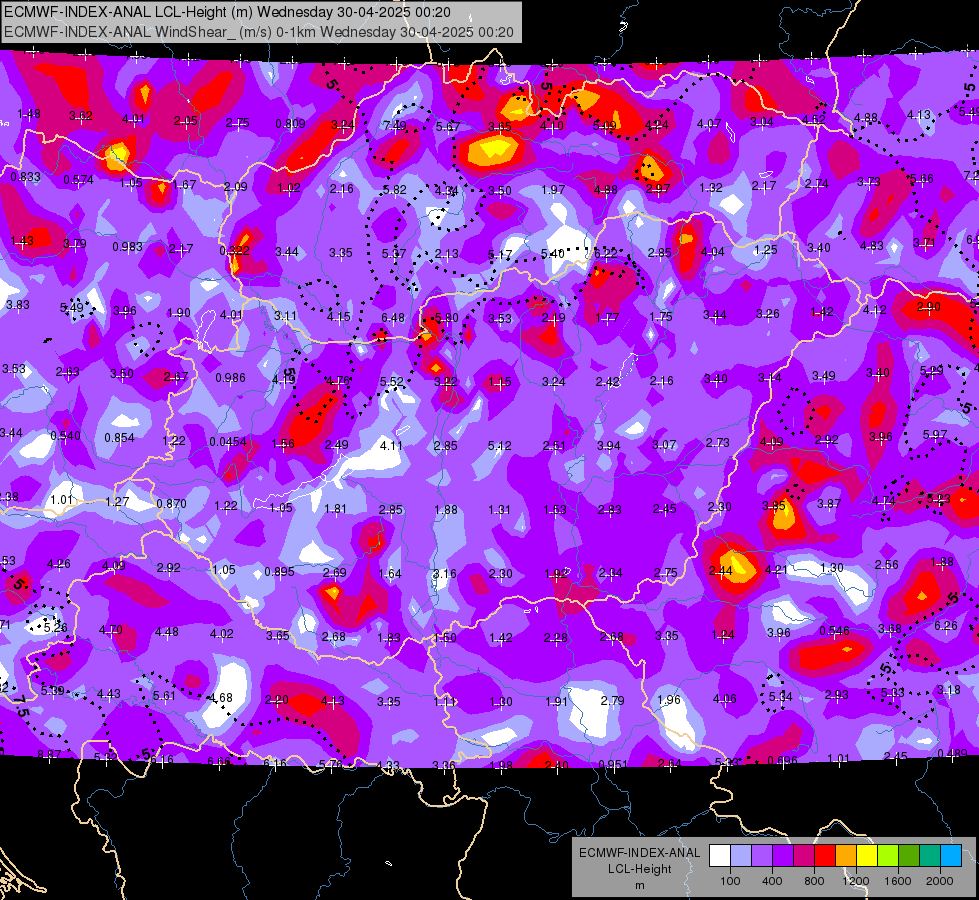Screen dimensions: 979x900
Task: Click the wind shear value '0.809'
Action: pyautogui.click(x=290, y=124)
